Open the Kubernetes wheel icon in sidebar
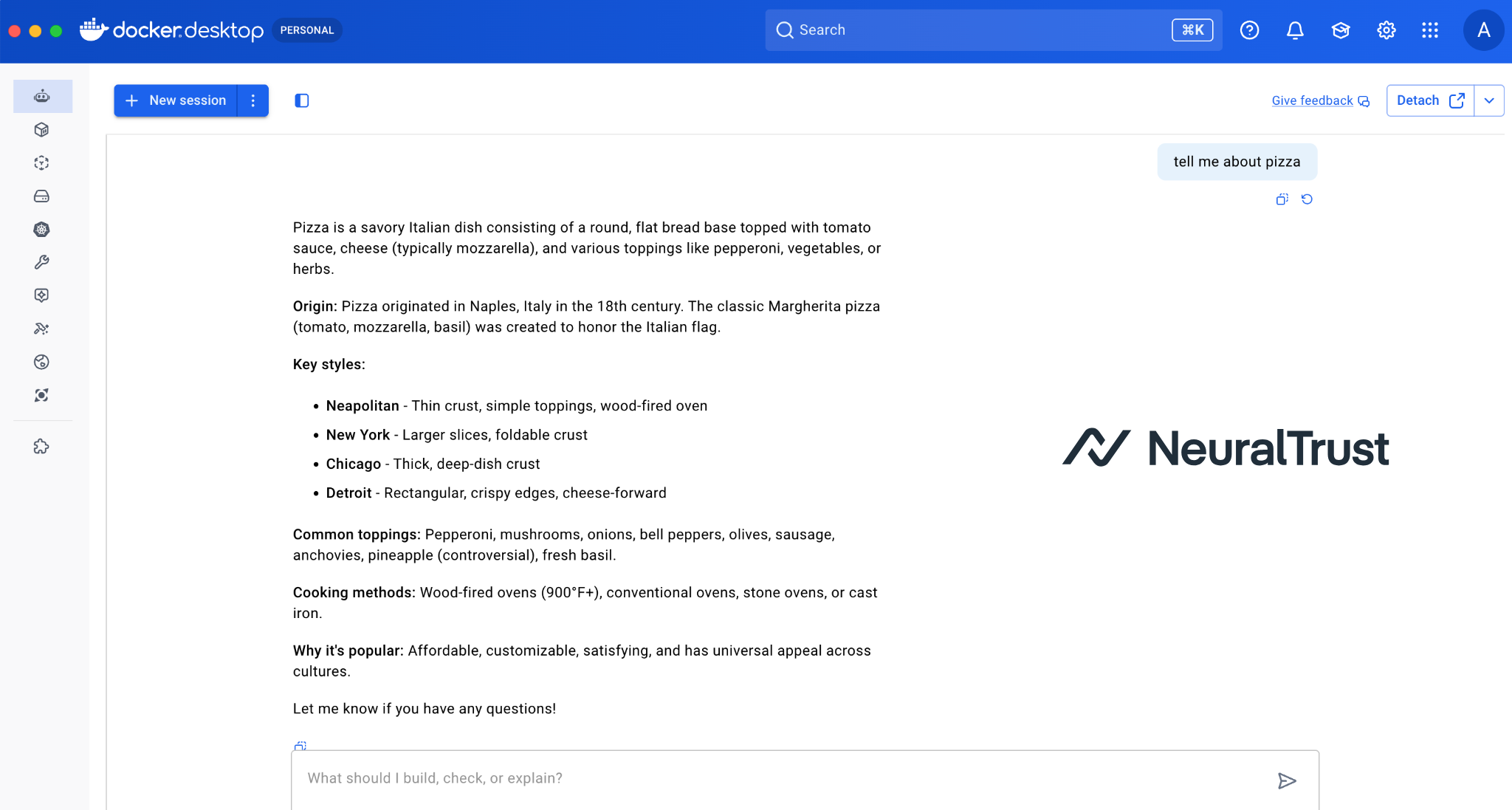 42,230
